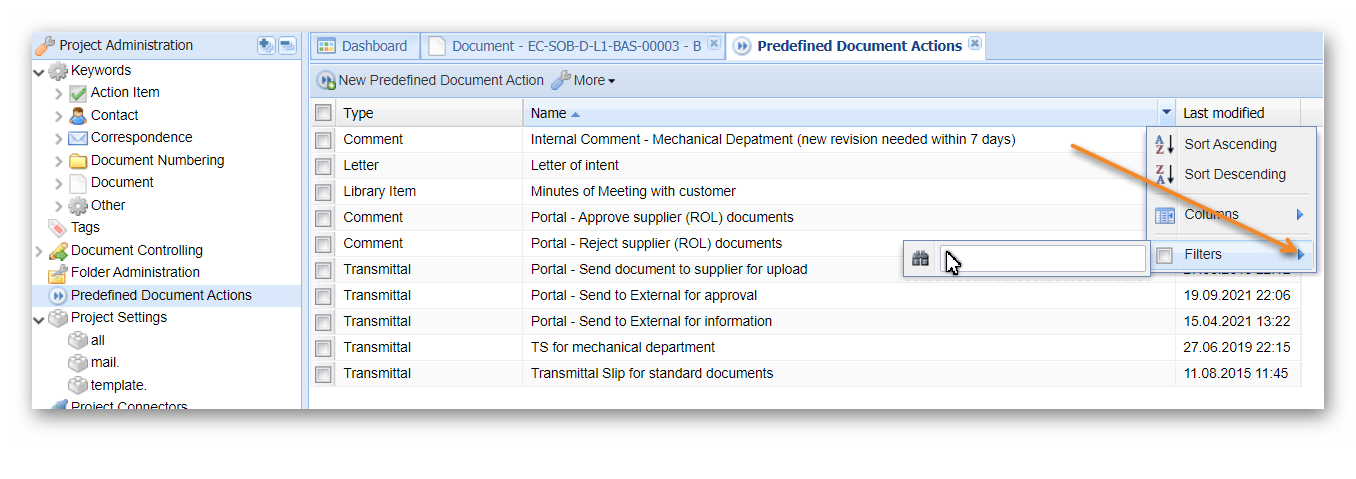The width and height of the screenshot is (1356, 479).
Task: Click the New Predefined Document Action icon
Action: (x=326, y=80)
